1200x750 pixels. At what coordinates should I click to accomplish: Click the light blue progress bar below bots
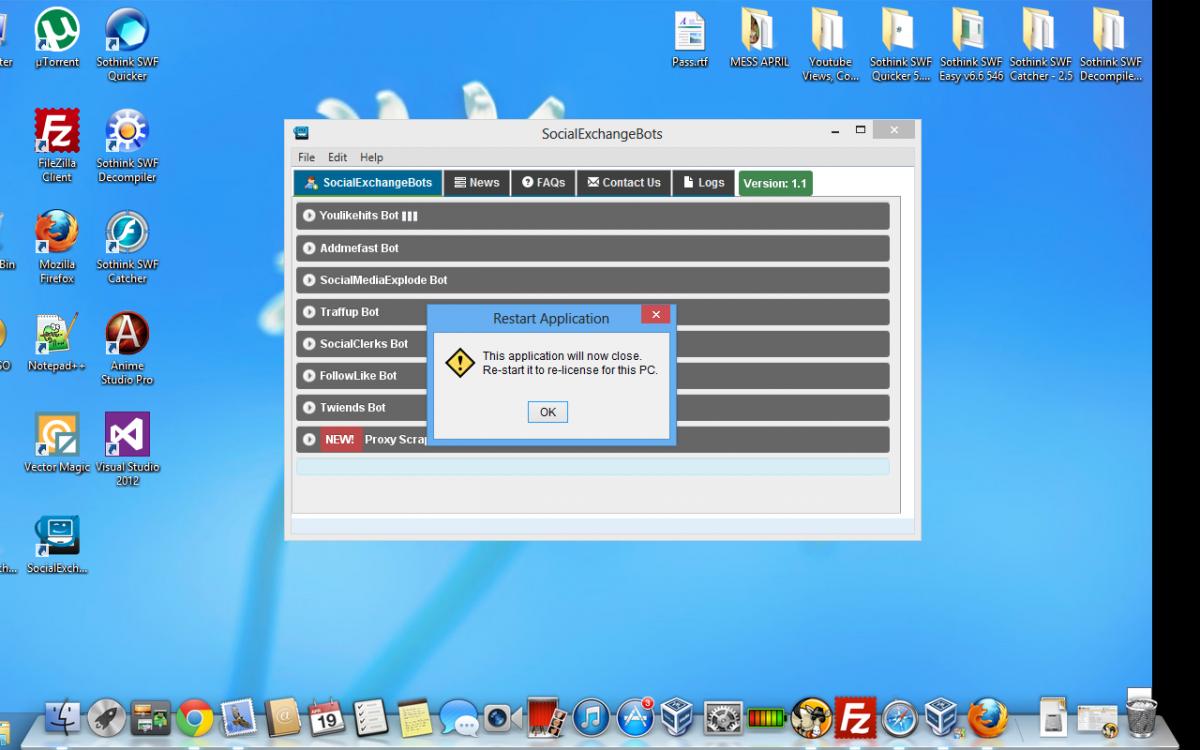592,467
